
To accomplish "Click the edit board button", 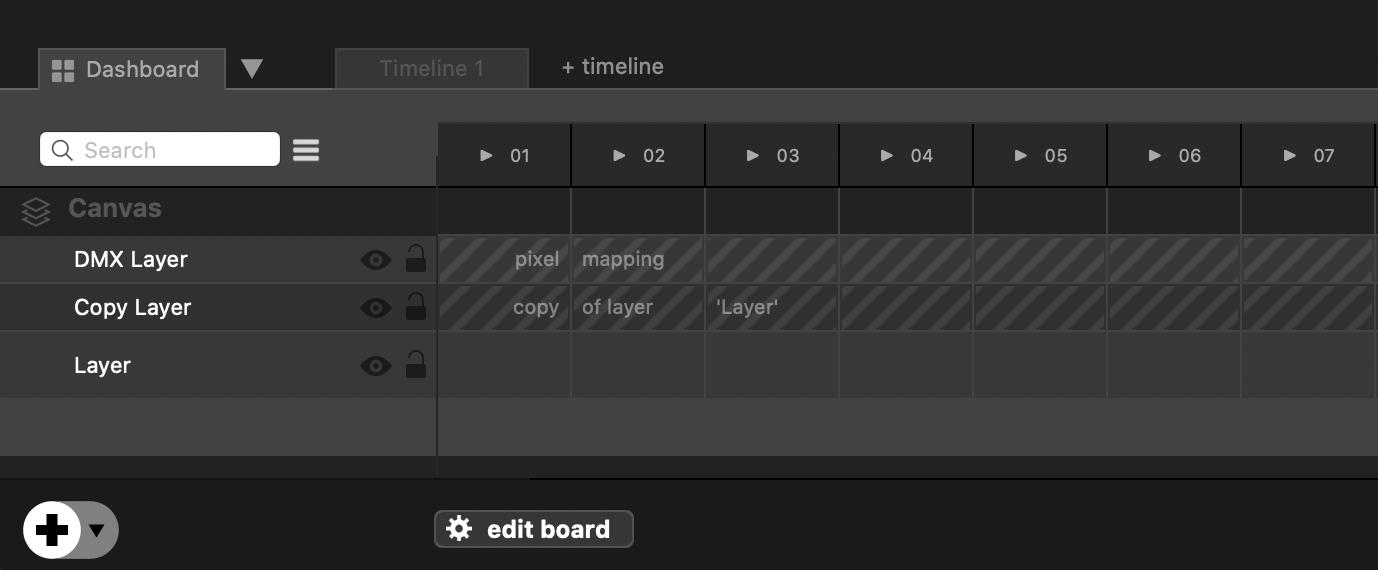I will 533,529.
